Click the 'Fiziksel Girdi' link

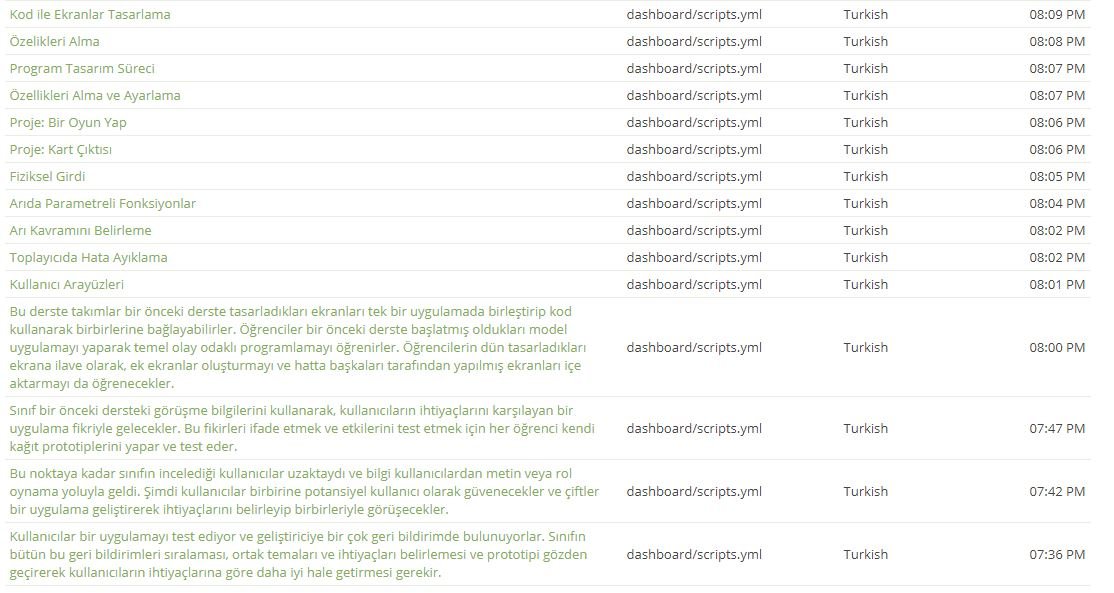coord(47,176)
